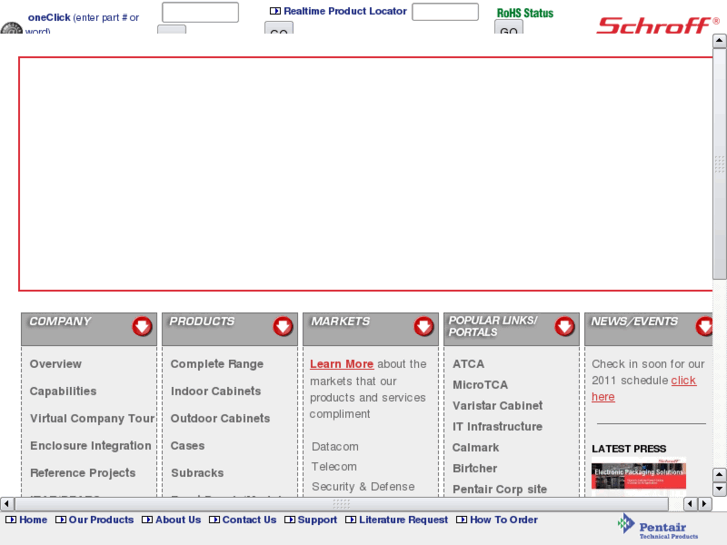Viewport: 727px width, 545px height.
Task: Expand the POPULAR LINKS/PORTALS red arrow
Action: point(565,327)
